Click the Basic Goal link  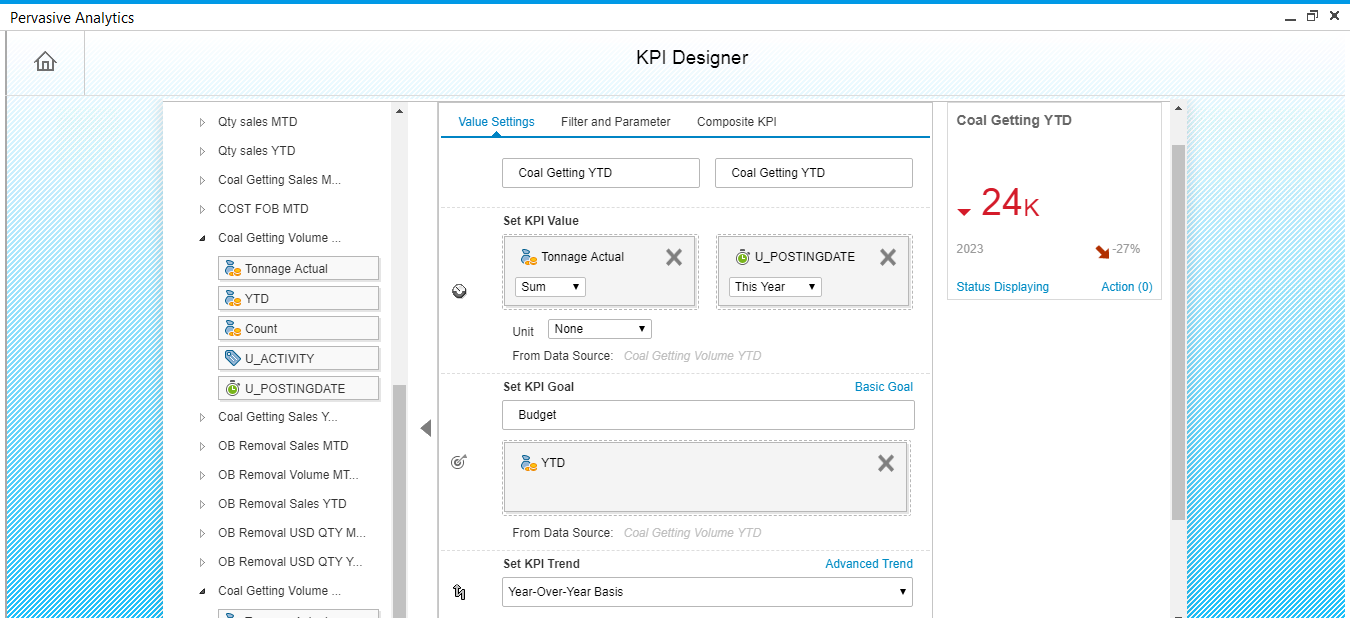[x=884, y=387]
